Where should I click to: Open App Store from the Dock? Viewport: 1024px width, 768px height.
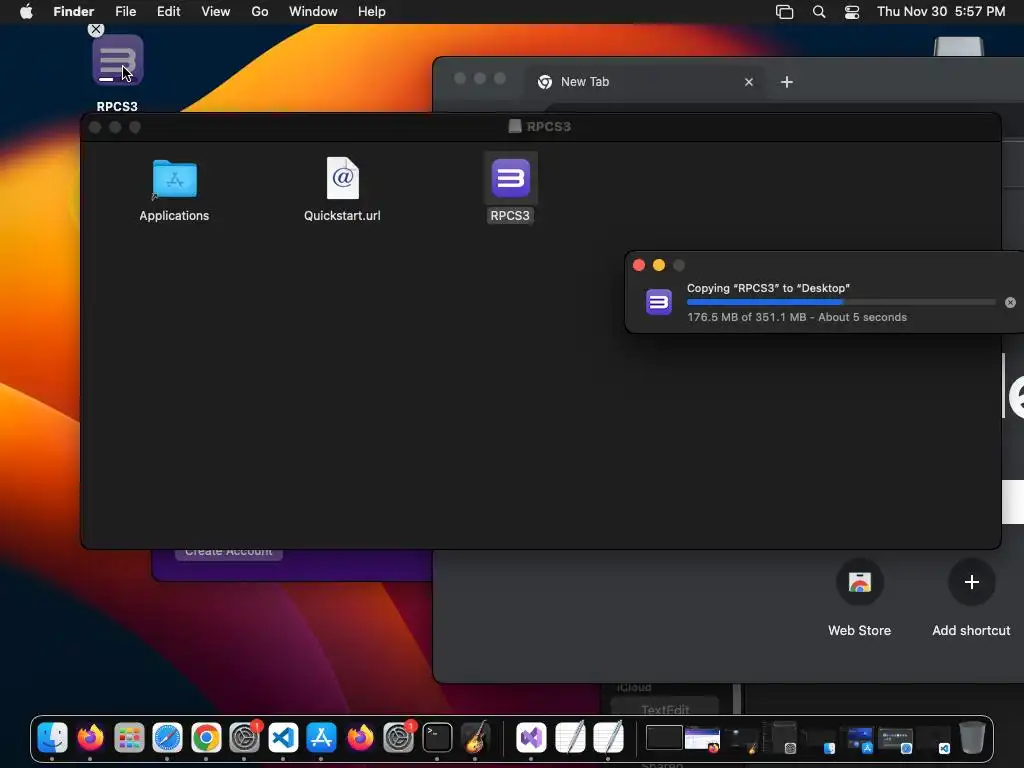pos(321,738)
